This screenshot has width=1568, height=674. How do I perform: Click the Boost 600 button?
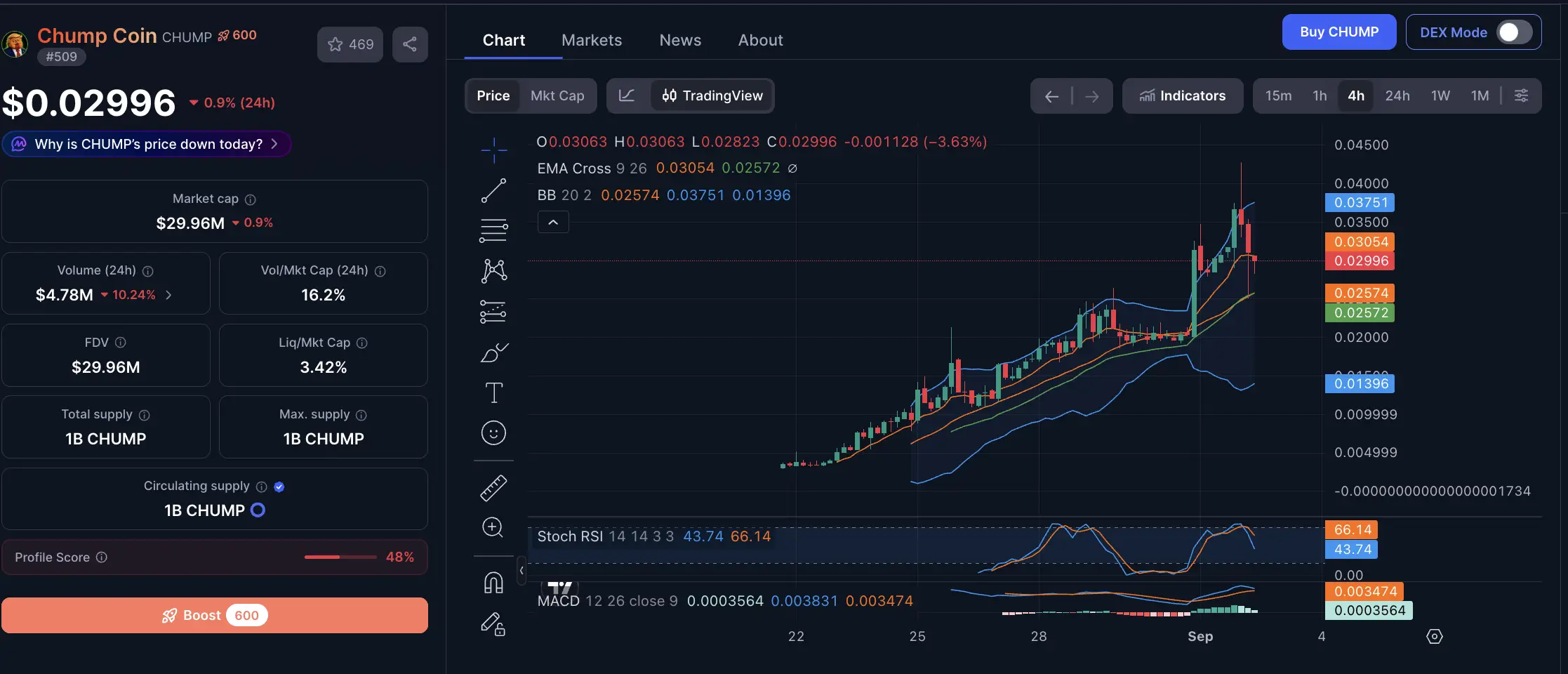click(x=215, y=616)
